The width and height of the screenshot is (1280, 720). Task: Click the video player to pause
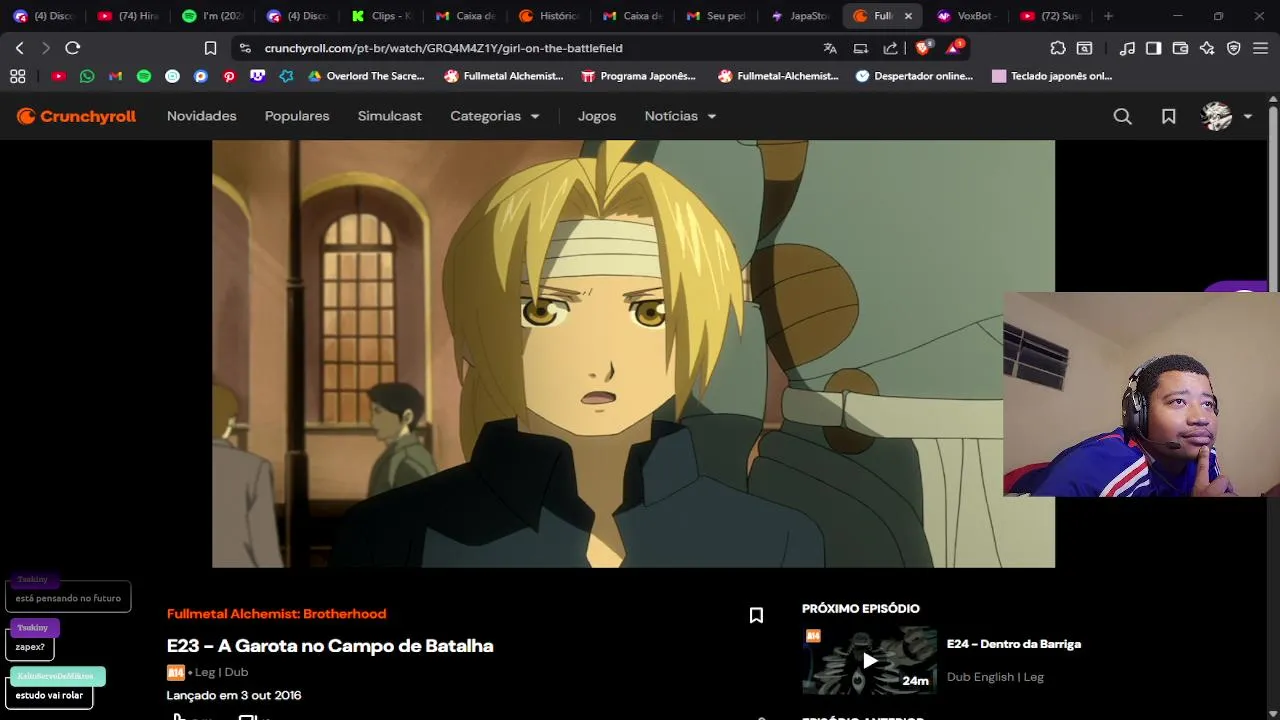click(x=633, y=354)
